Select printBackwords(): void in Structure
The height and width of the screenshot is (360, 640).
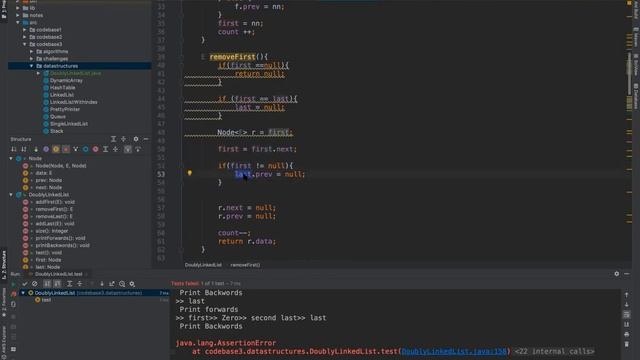point(62,245)
